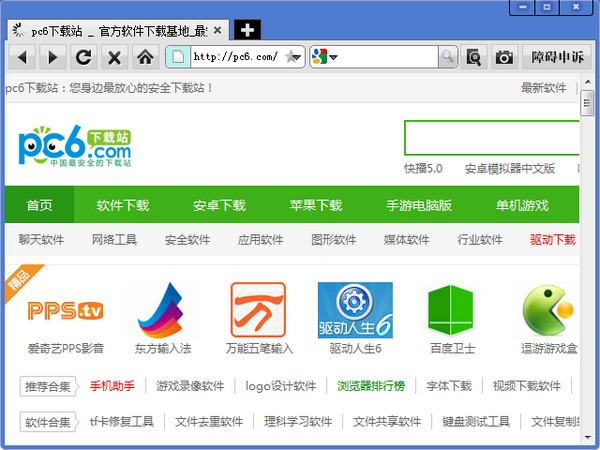The image size is (600, 450).
Task: Go forward with the right arrow button
Action: [53, 57]
